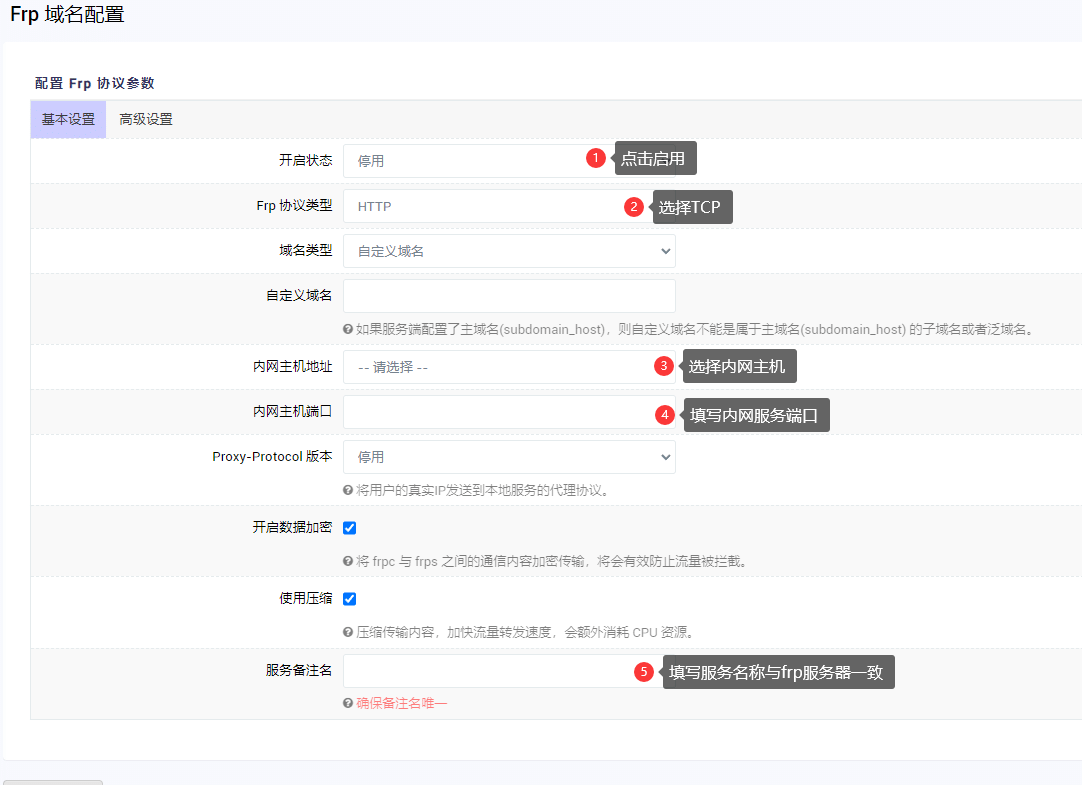Switch to the 高级设置 tab

coord(146,119)
